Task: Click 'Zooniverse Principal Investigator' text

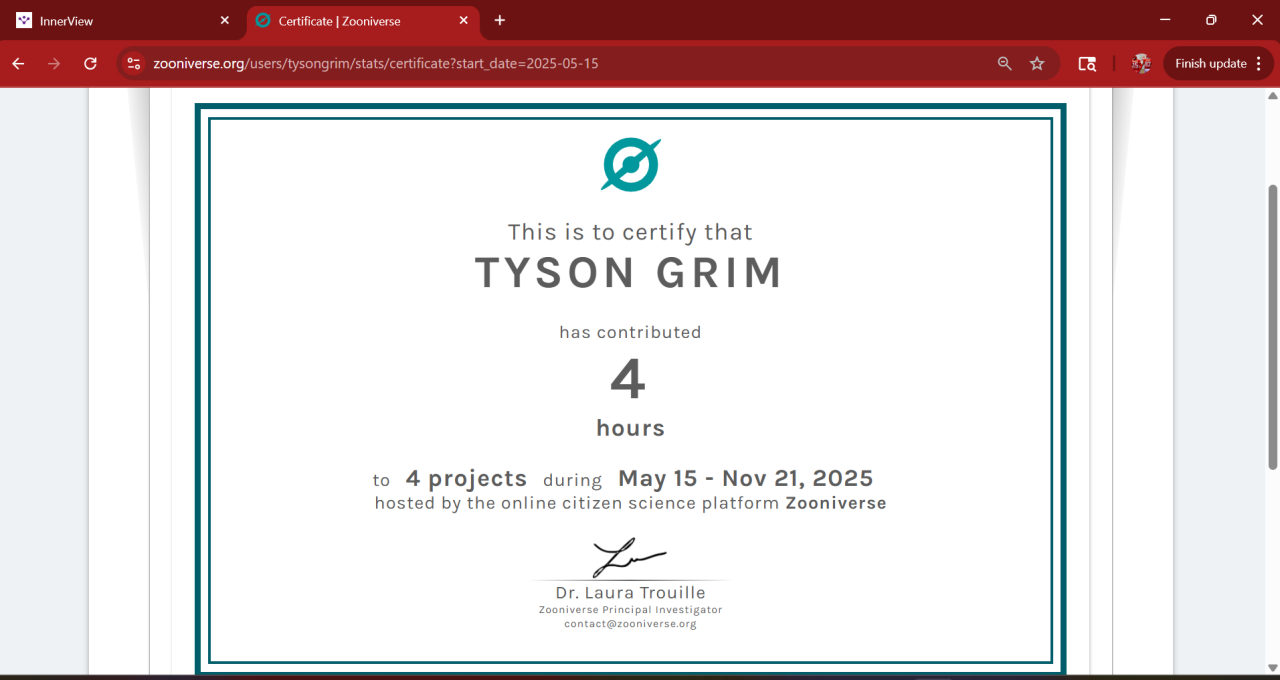Action: coord(630,609)
